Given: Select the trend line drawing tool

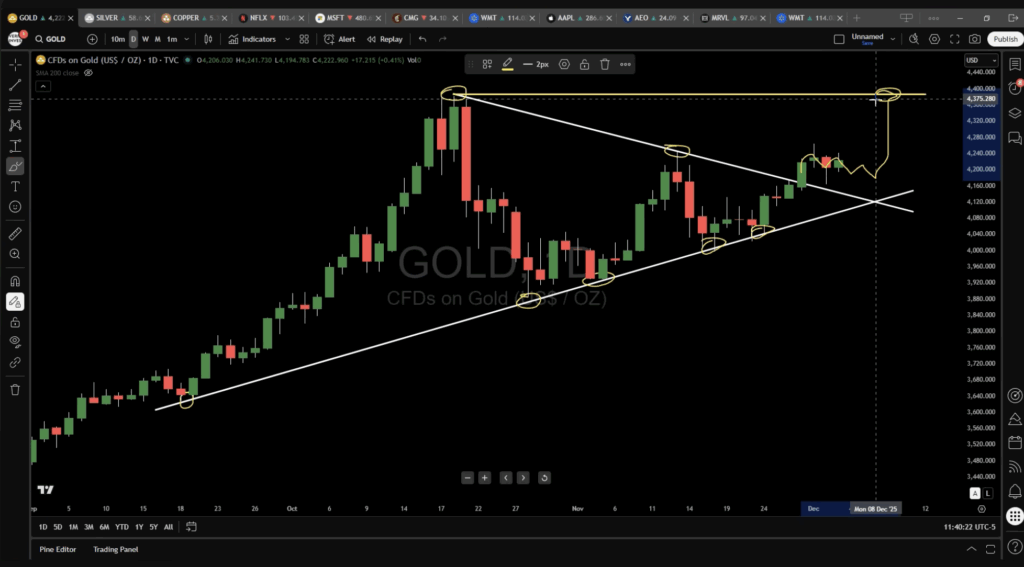Looking at the screenshot, I should 15,85.
